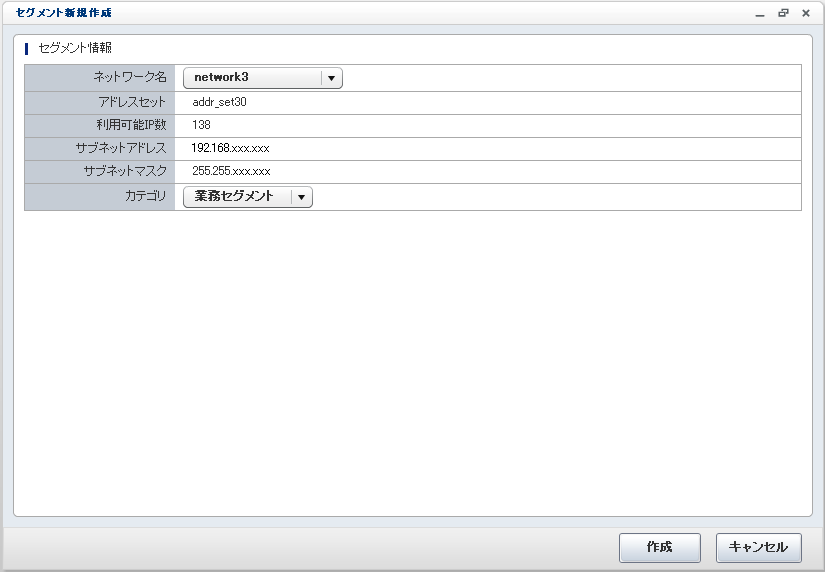Click the 利用可能IP数 row label
Screen dimensions: 825x572
tap(132, 125)
